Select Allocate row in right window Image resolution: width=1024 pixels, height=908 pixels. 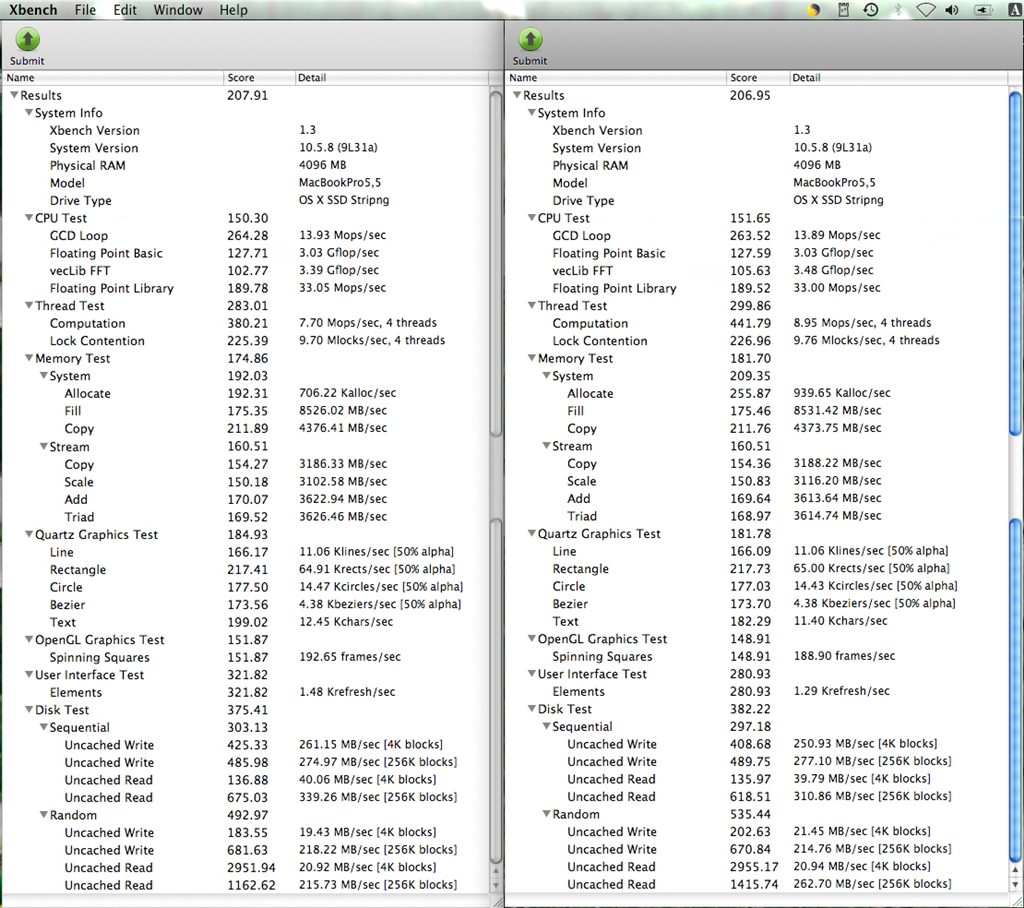(758, 393)
